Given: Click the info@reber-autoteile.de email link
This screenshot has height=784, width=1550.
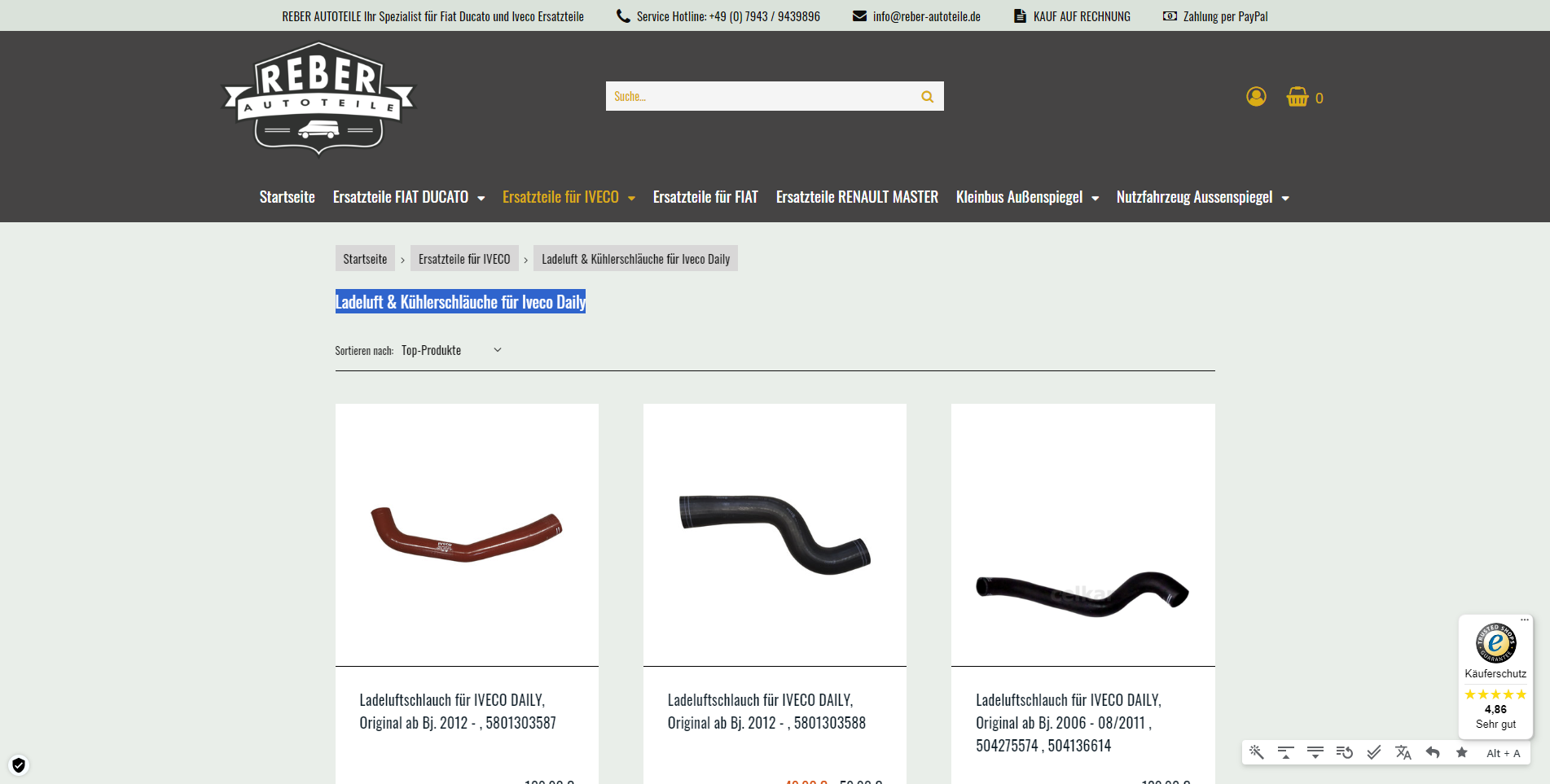Looking at the screenshot, I should pyautogui.click(x=927, y=16).
